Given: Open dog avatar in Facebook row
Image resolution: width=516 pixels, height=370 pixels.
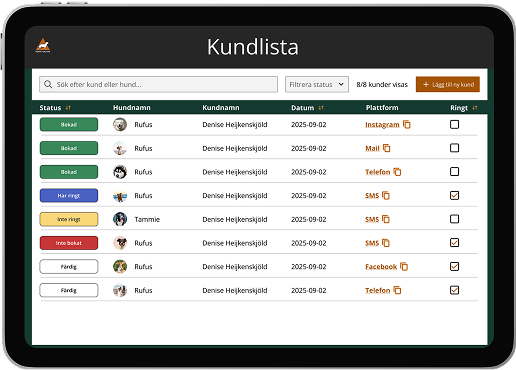Looking at the screenshot, I should (x=120, y=266).
